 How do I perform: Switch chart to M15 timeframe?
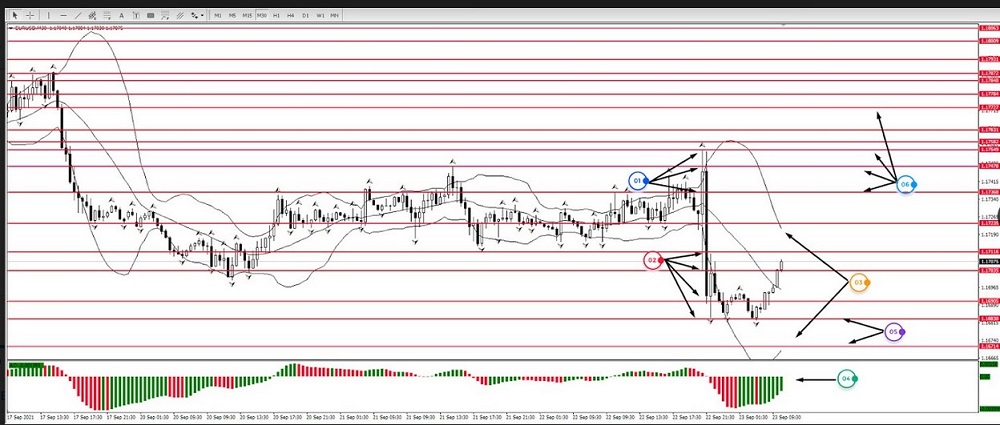247,15
